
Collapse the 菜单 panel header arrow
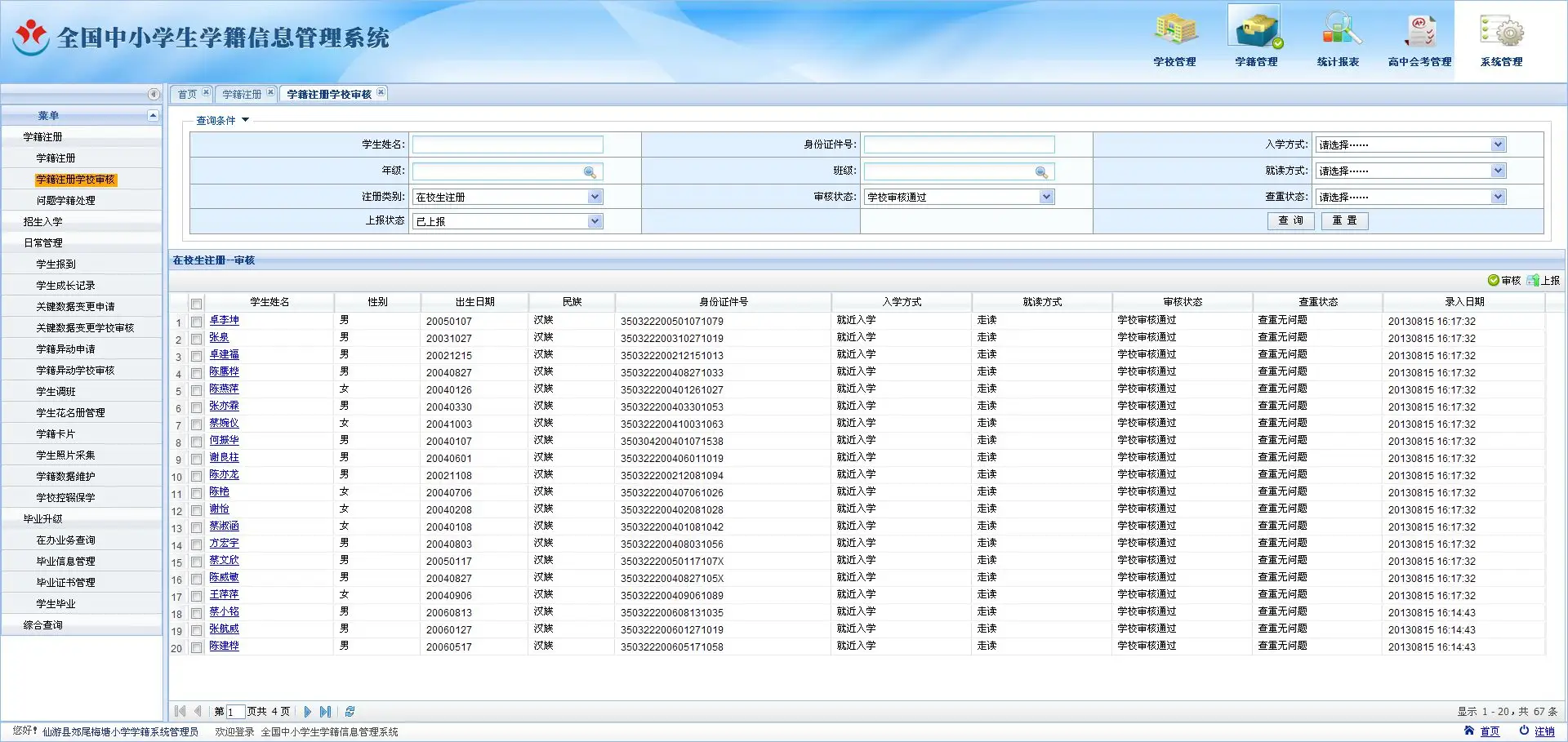point(153,116)
